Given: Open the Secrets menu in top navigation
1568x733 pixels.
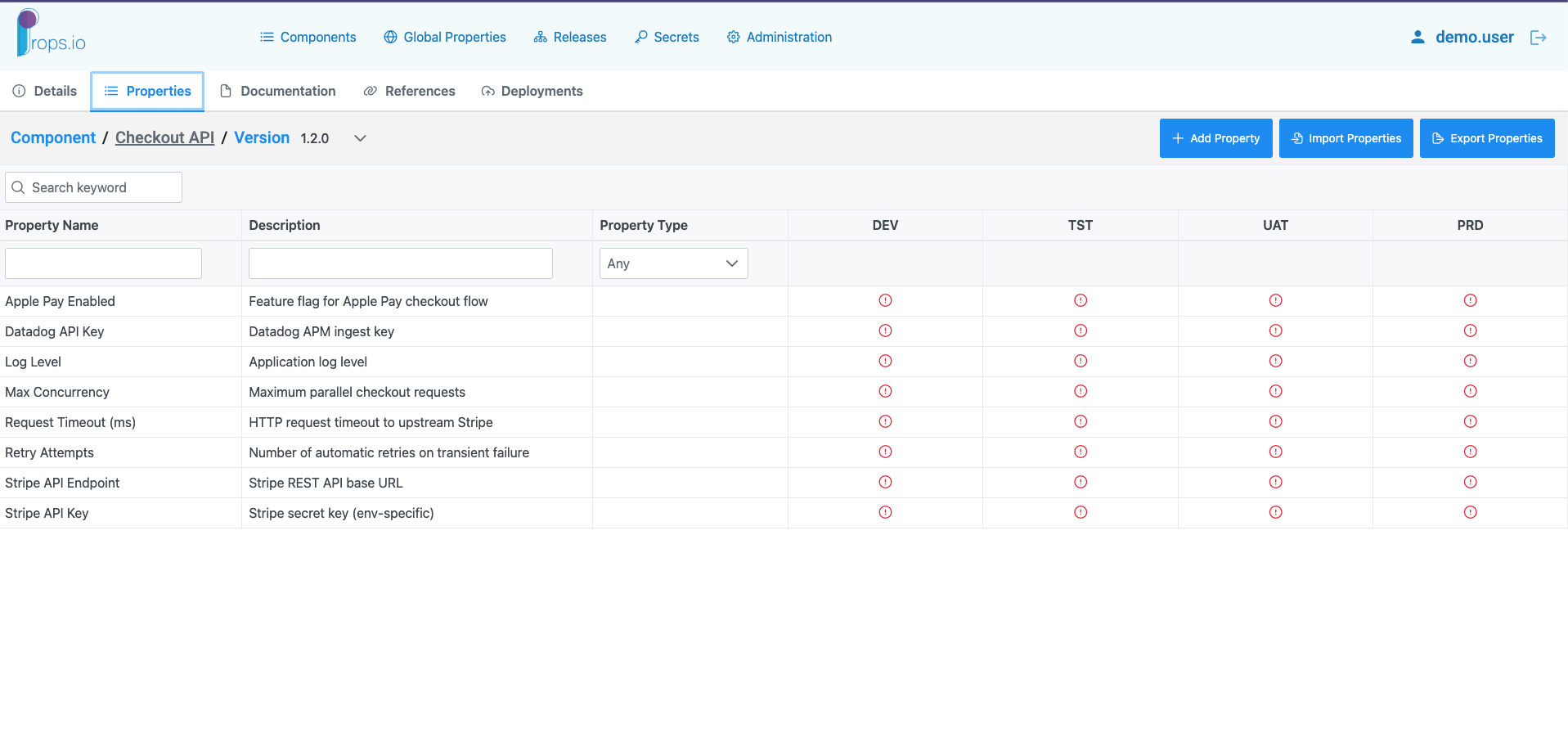Looking at the screenshot, I should [667, 37].
